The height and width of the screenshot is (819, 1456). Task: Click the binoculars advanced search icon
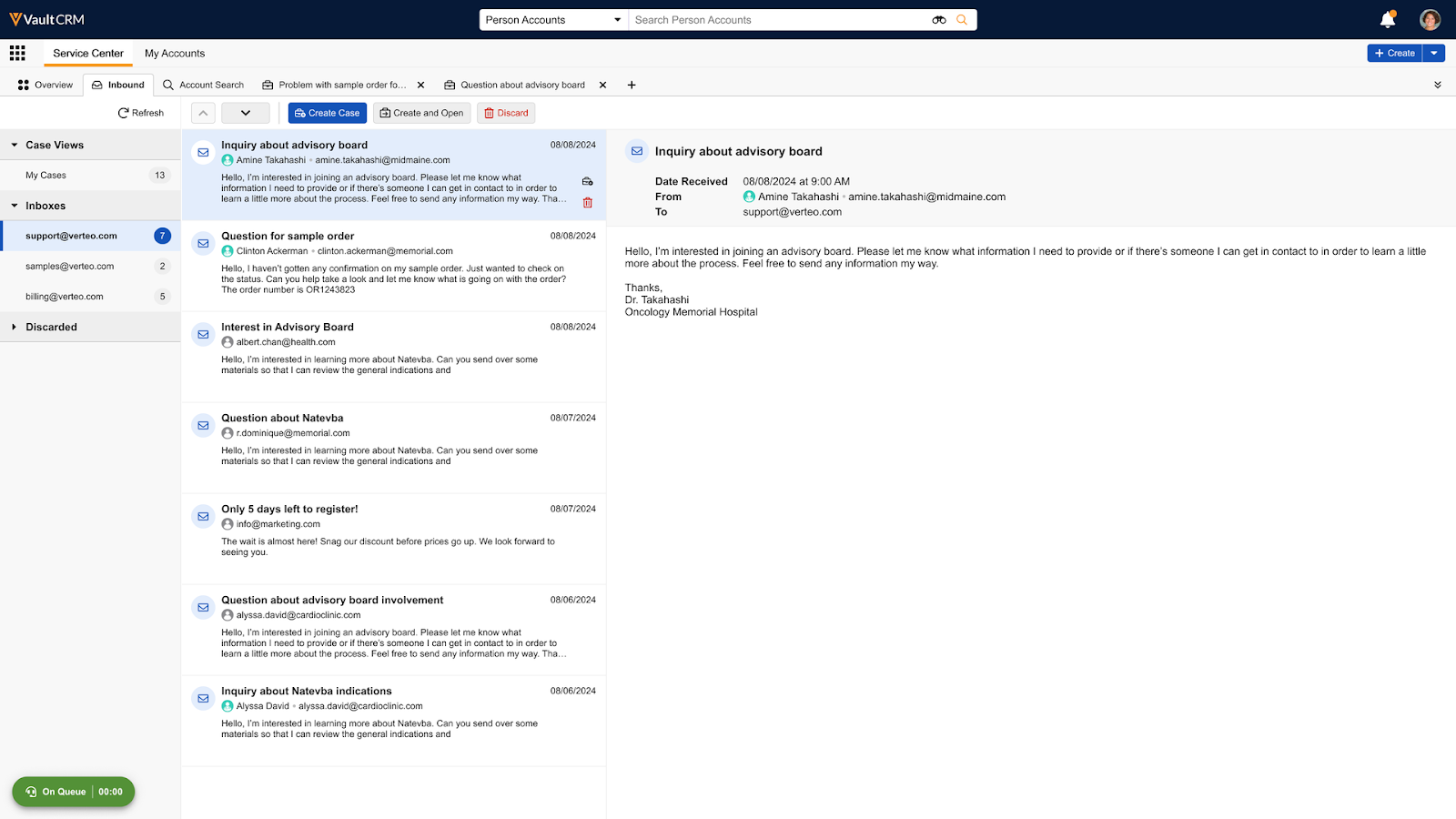click(938, 20)
